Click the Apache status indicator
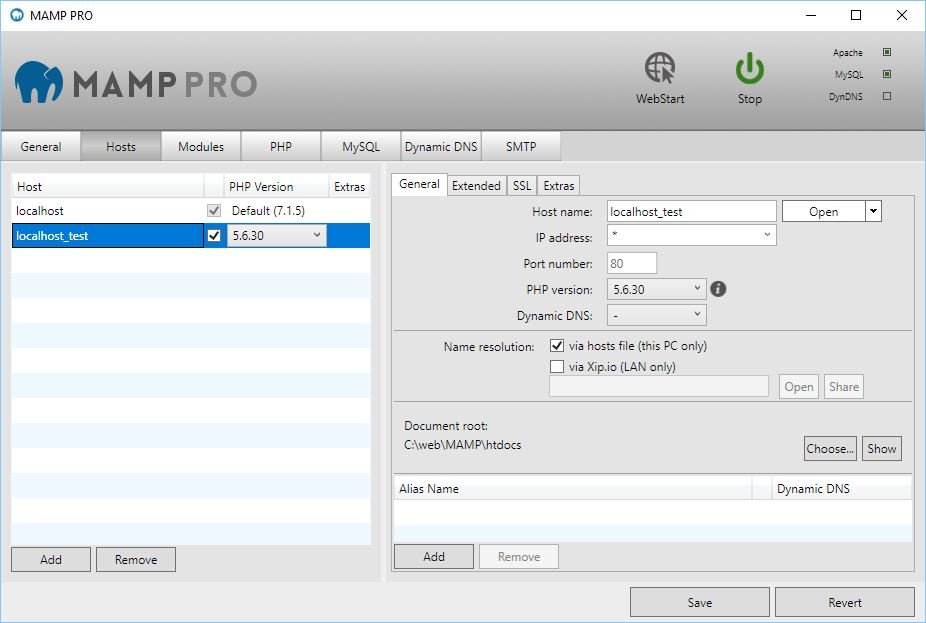The width and height of the screenshot is (926, 623). (886, 52)
